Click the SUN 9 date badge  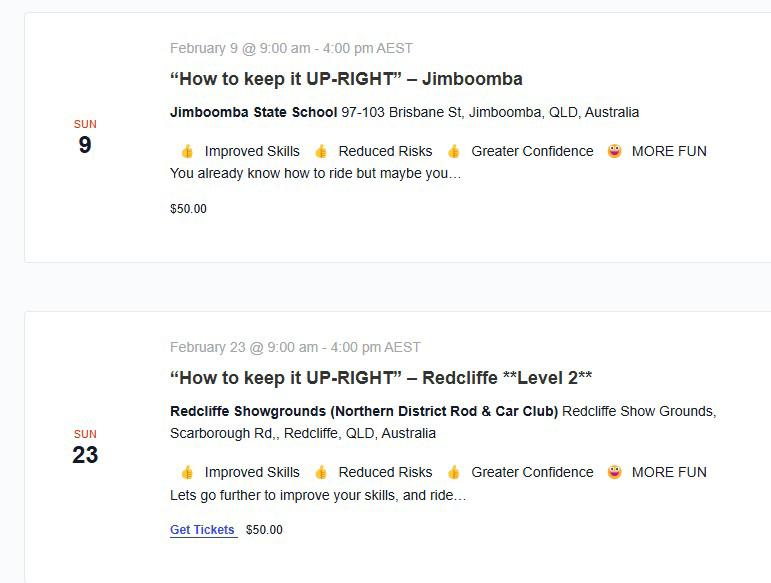tap(85, 139)
